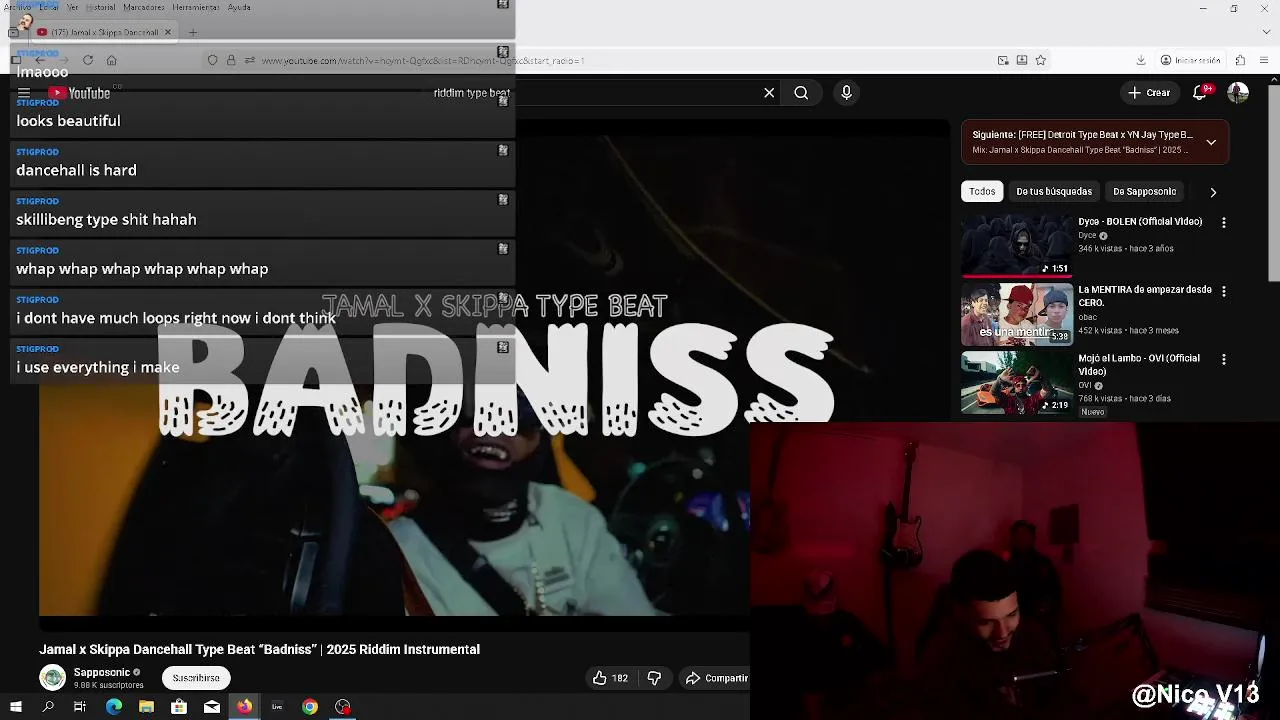Open Task View on taskbar
This screenshot has height=720, width=1280.
click(x=80, y=707)
